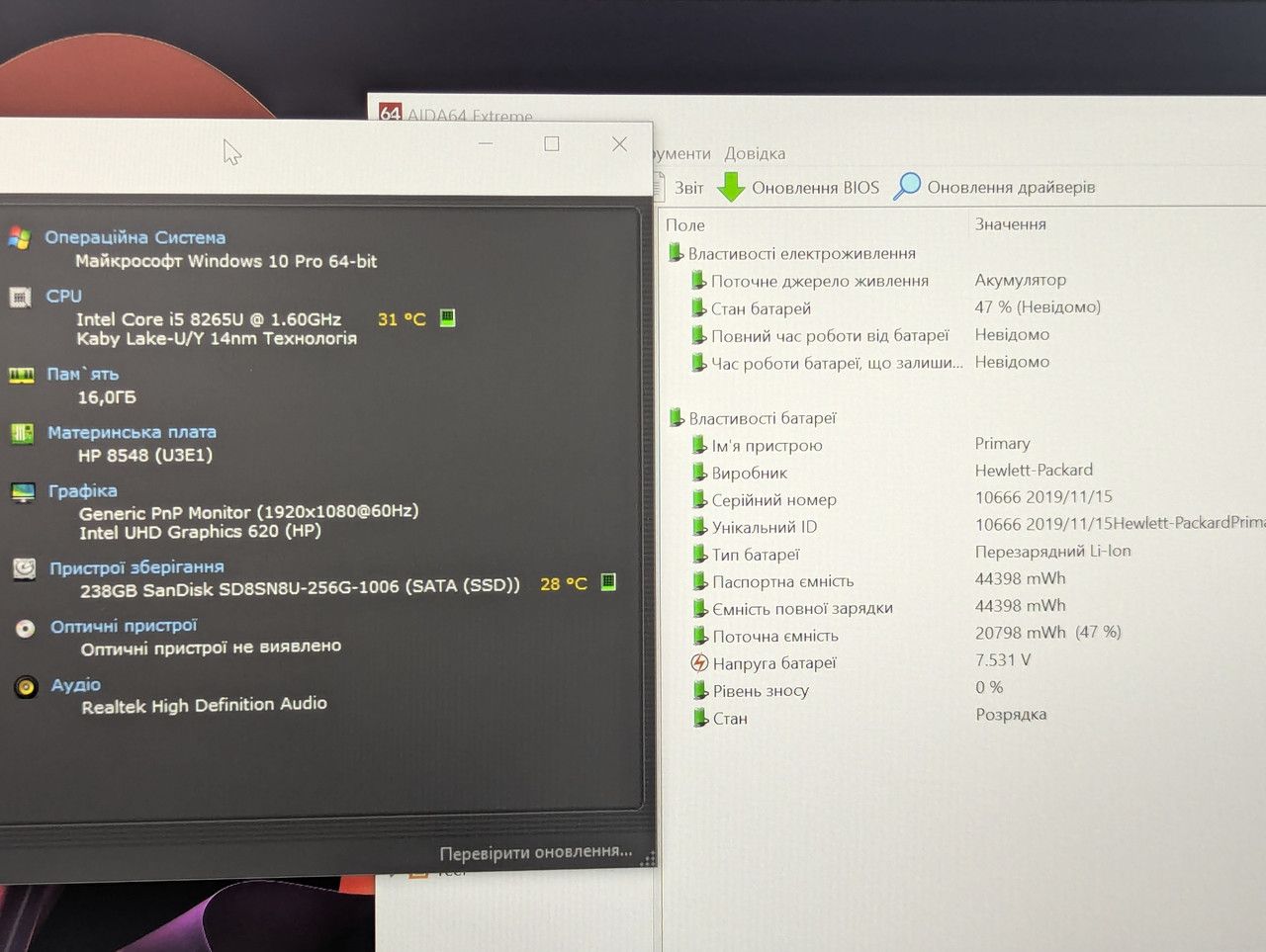The width and height of the screenshot is (1266, 952).
Task: Click the speaker icon beside Аудіо
Action: click(x=27, y=686)
